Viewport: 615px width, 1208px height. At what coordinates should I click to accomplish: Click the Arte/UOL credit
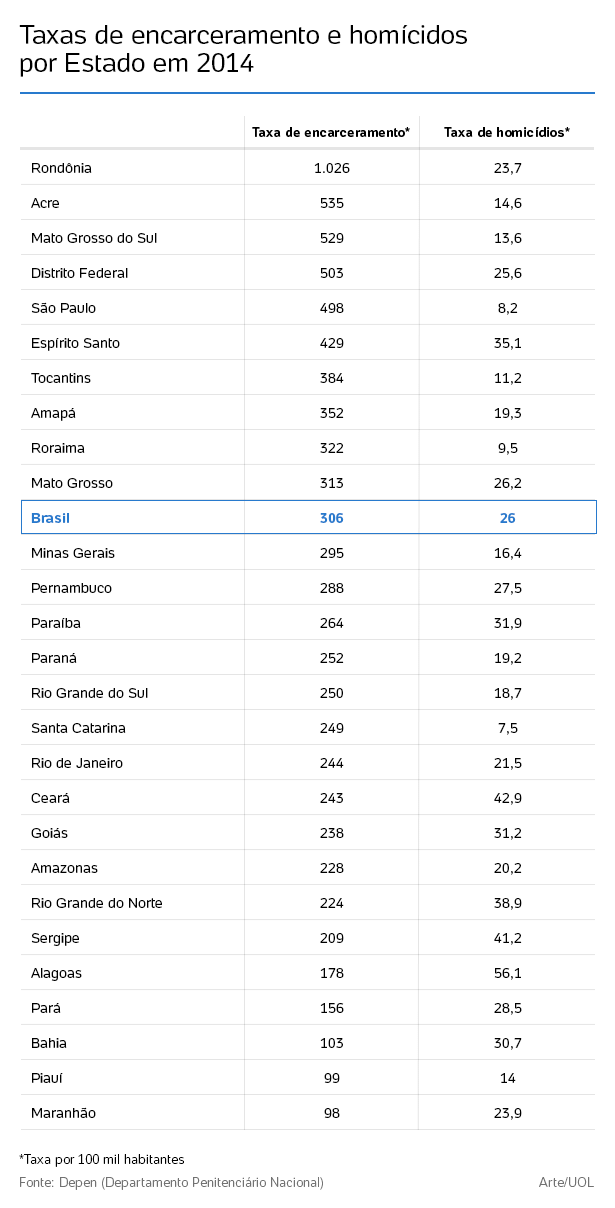click(x=567, y=1183)
